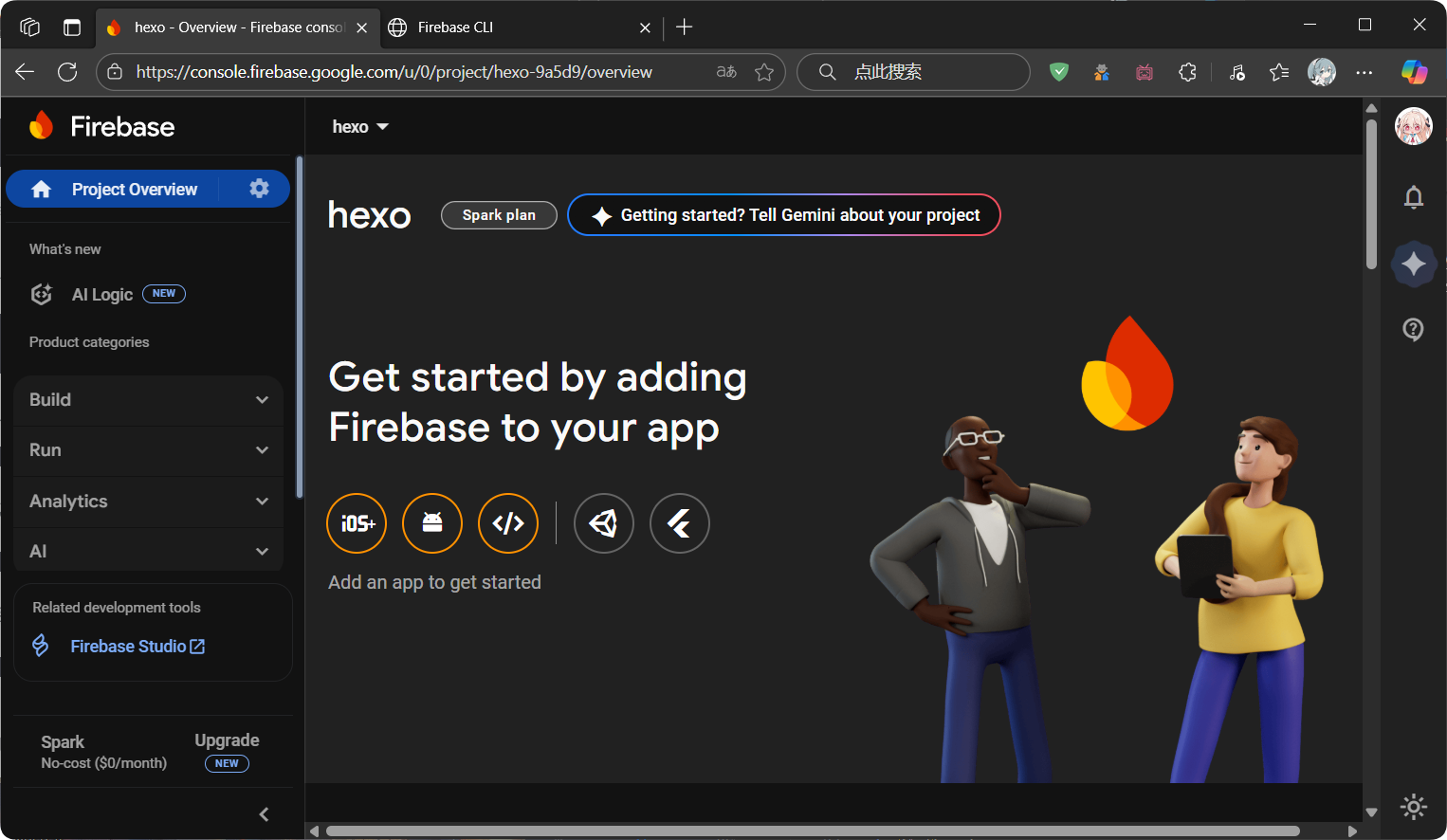Image resolution: width=1447 pixels, height=840 pixels.
Task: Click the horizontal scrollbar thumb
Action: point(813,831)
